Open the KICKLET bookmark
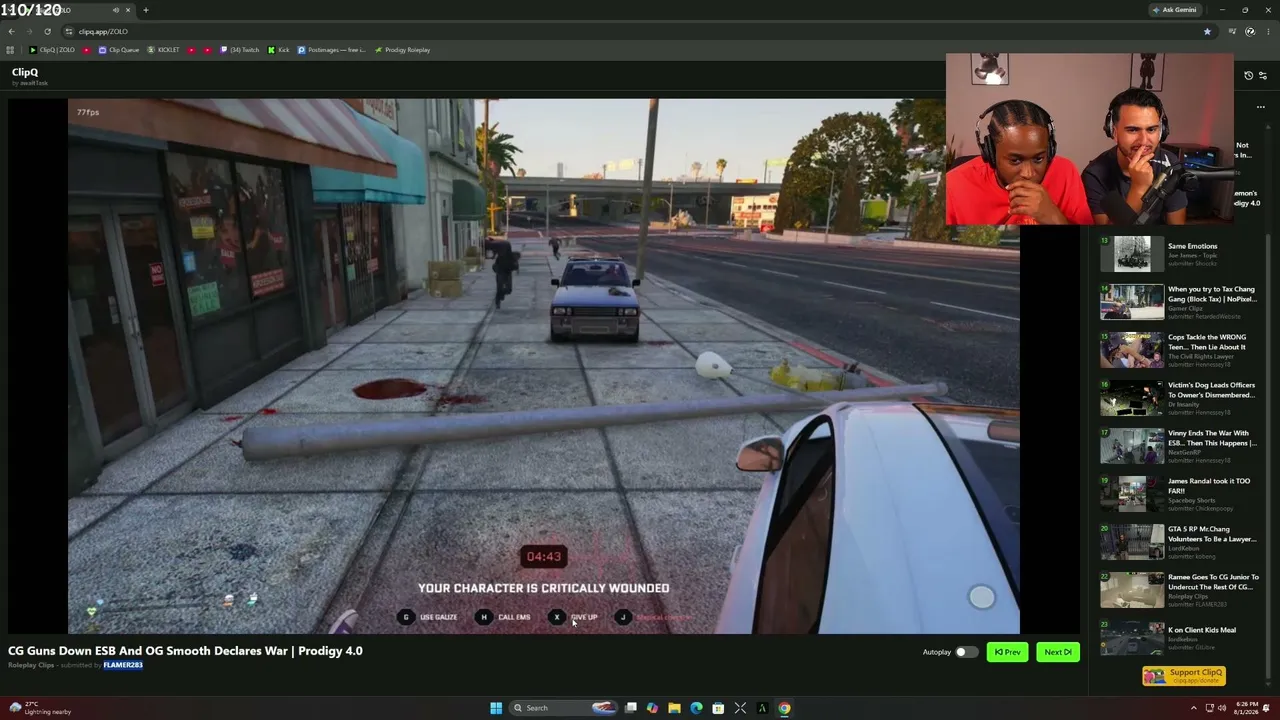Image resolution: width=1280 pixels, height=720 pixels. tap(164, 50)
